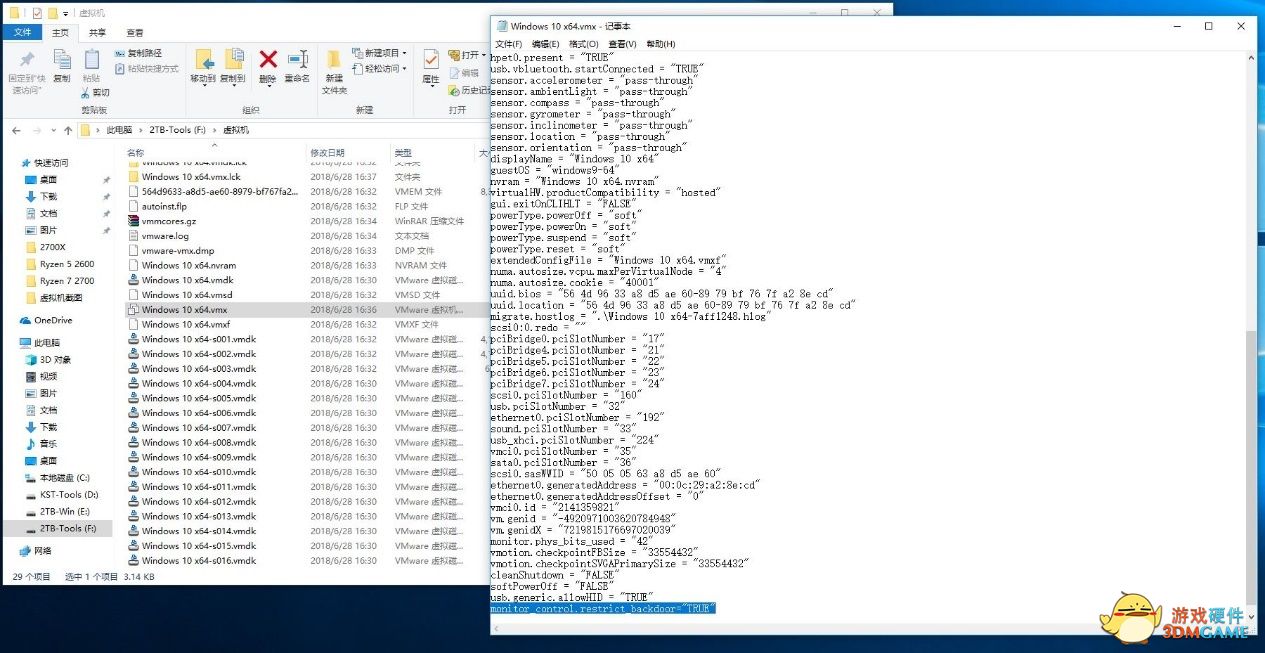Click Paste Shortcut (粘贴快捷方式) item
This screenshot has height=653, width=1265.
[x=147, y=69]
